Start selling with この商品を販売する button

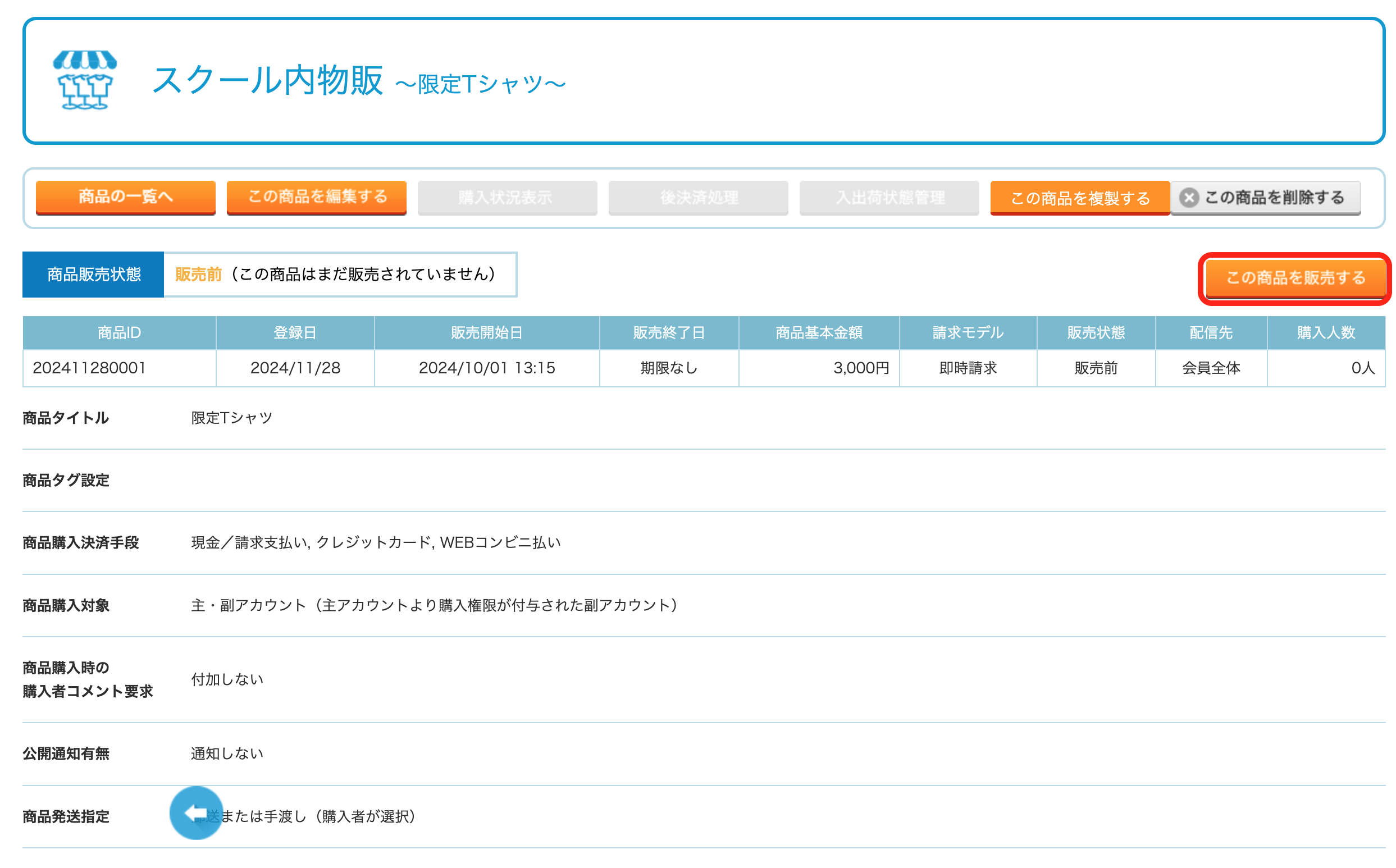[x=1295, y=278]
